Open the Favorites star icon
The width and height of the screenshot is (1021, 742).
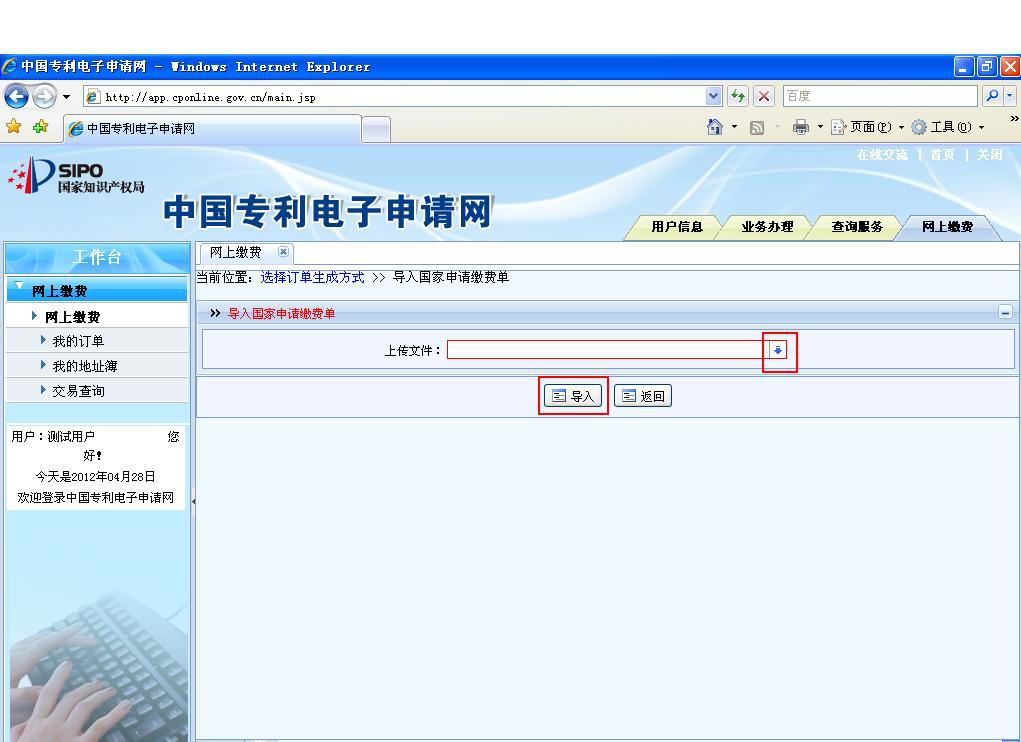coord(14,127)
